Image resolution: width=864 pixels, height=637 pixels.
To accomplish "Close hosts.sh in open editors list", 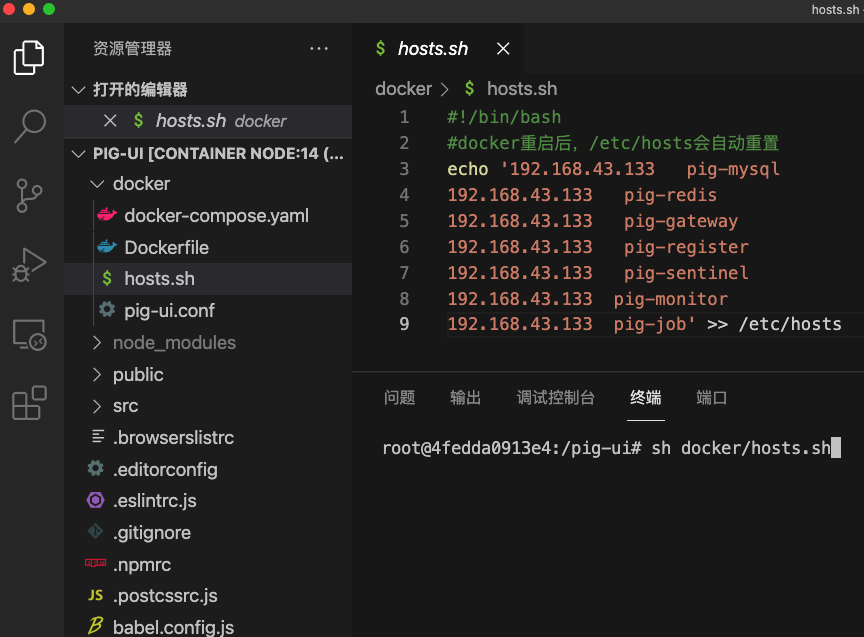I will [x=110, y=121].
